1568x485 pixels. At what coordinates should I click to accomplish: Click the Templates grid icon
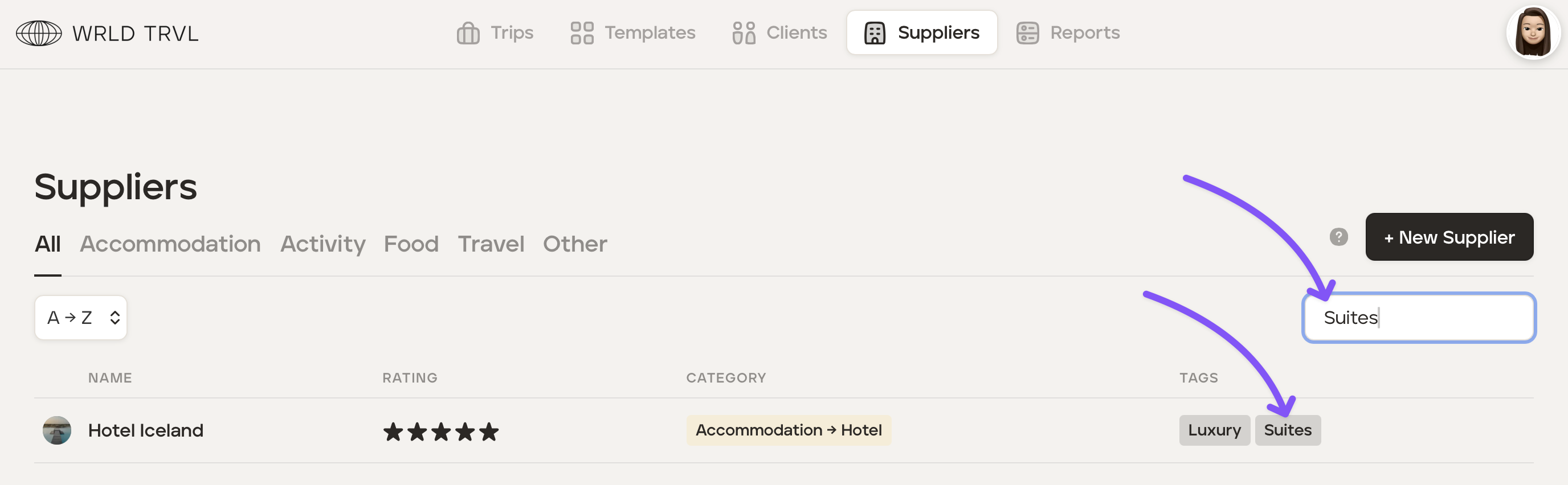[x=581, y=34]
